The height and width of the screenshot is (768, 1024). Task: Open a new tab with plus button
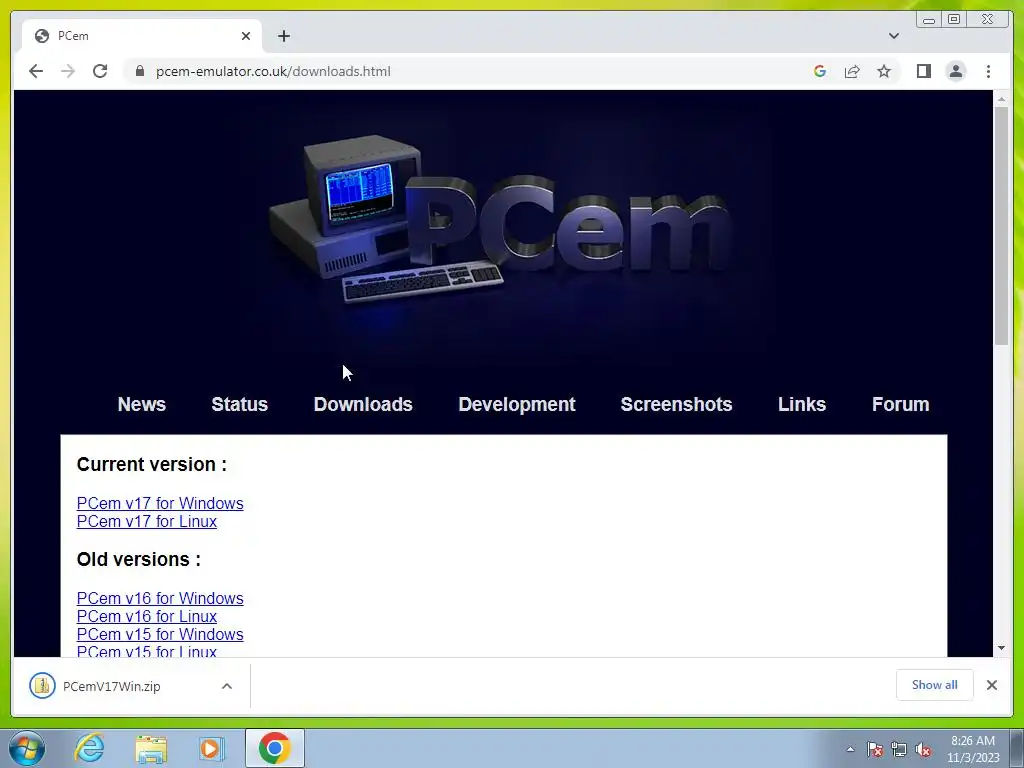283,36
